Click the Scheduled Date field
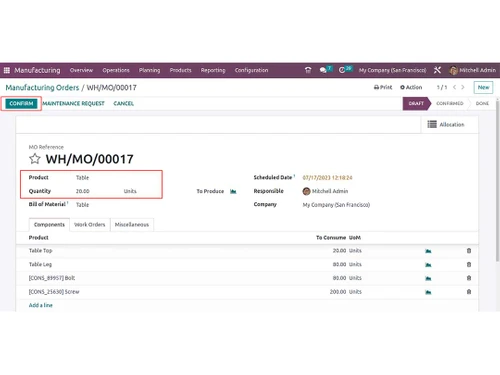 [327, 178]
